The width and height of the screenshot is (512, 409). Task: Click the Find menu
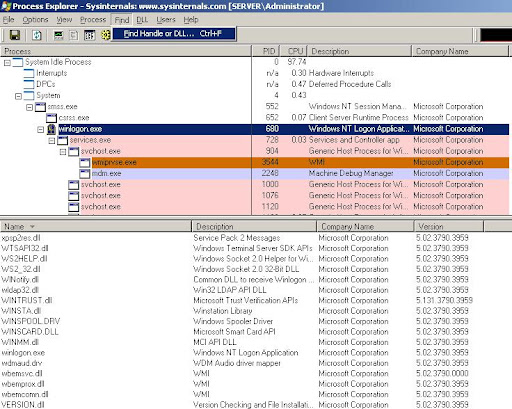coord(122,20)
